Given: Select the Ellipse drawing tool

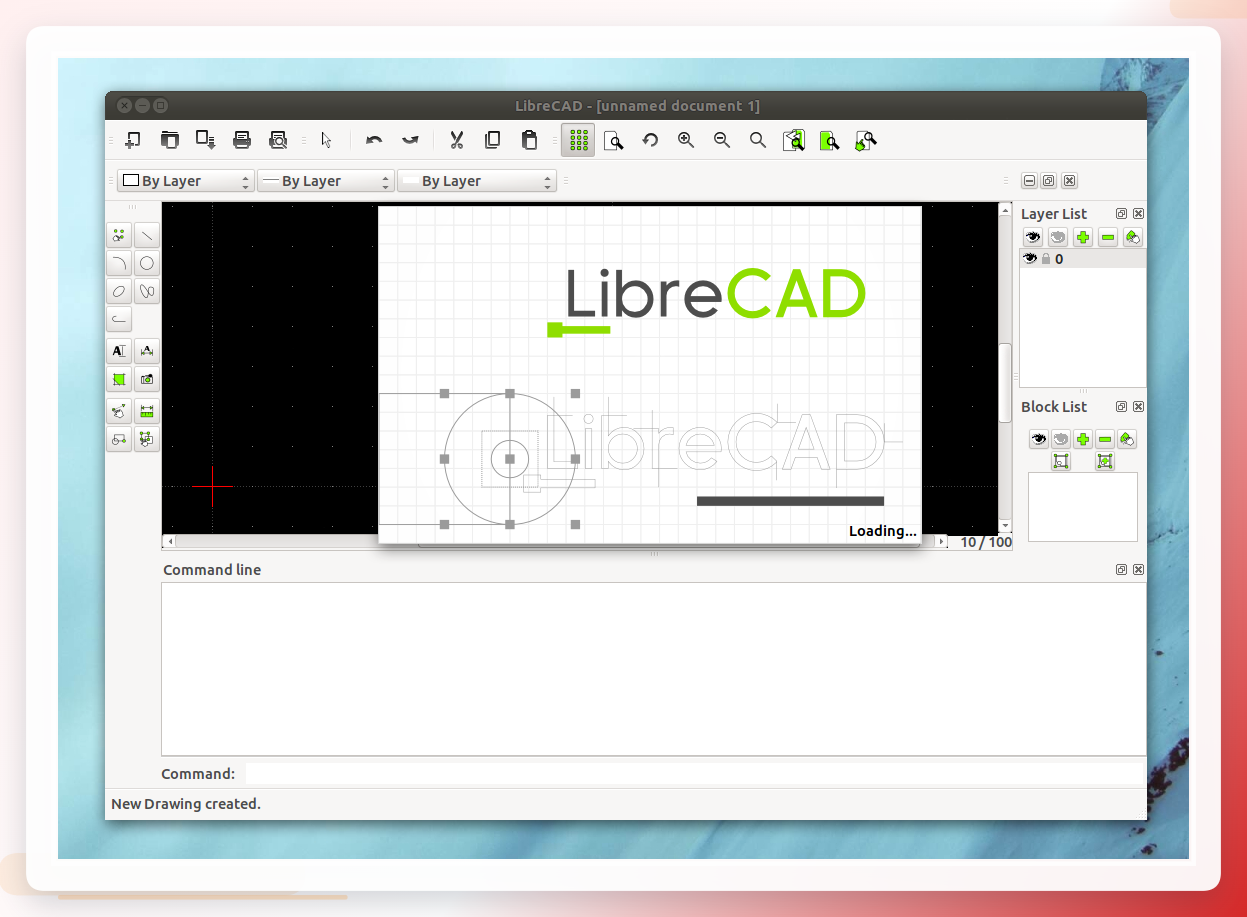Looking at the screenshot, I should click(119, 292).
